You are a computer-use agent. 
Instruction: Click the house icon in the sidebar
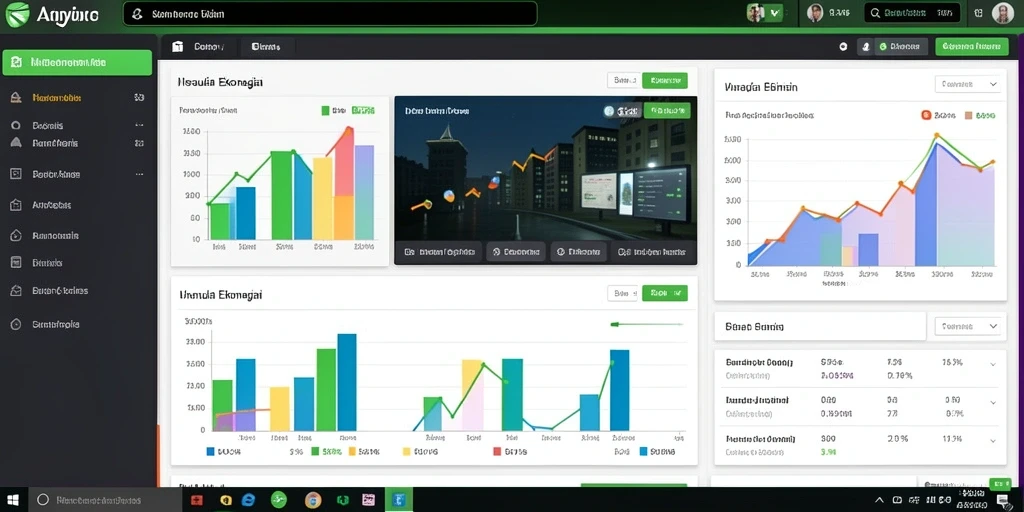point(17,98)
